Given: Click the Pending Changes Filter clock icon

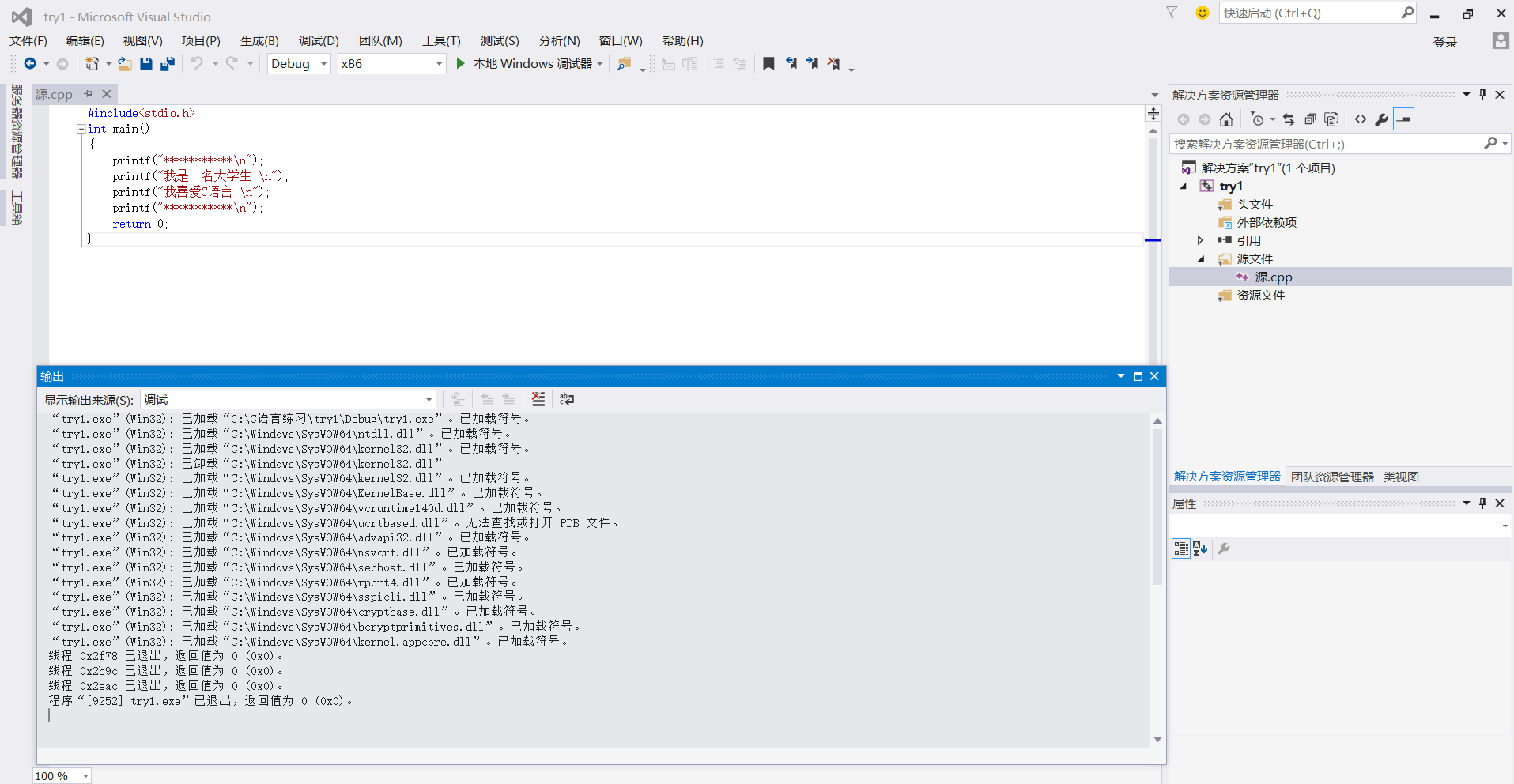Looking at the screenshot, I should click(1257, 119).
